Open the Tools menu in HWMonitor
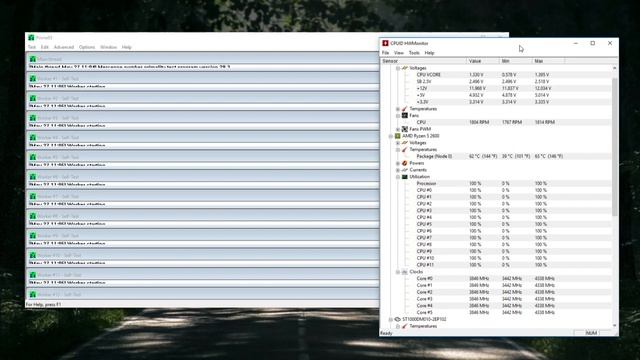Screen dimensions: 640x360 pos(414,53)
